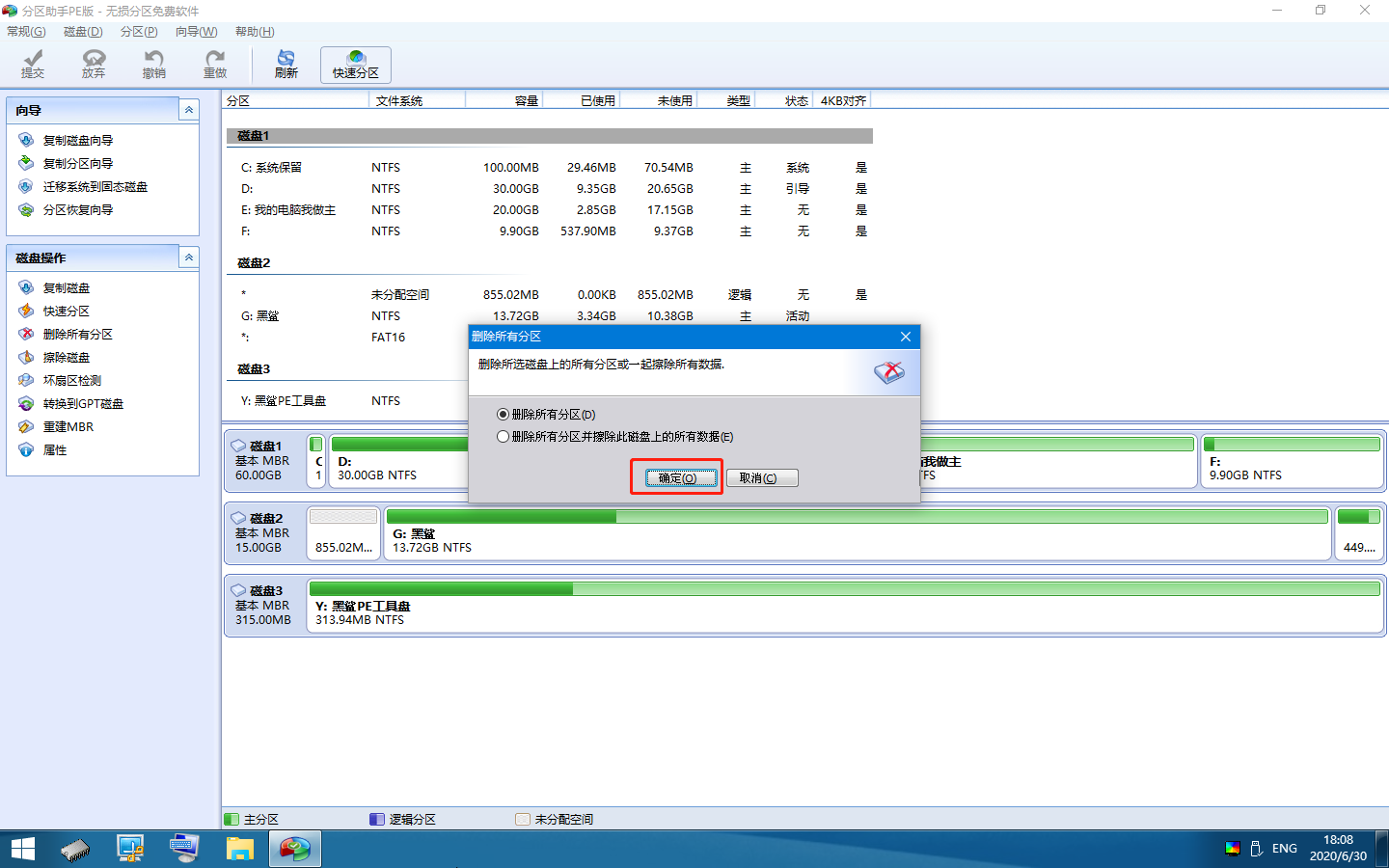Image resolution: width=1389 pixels, height=868 pixels.
Task: Click the 取消(C) button in dialog
Action: click(762, 478)
